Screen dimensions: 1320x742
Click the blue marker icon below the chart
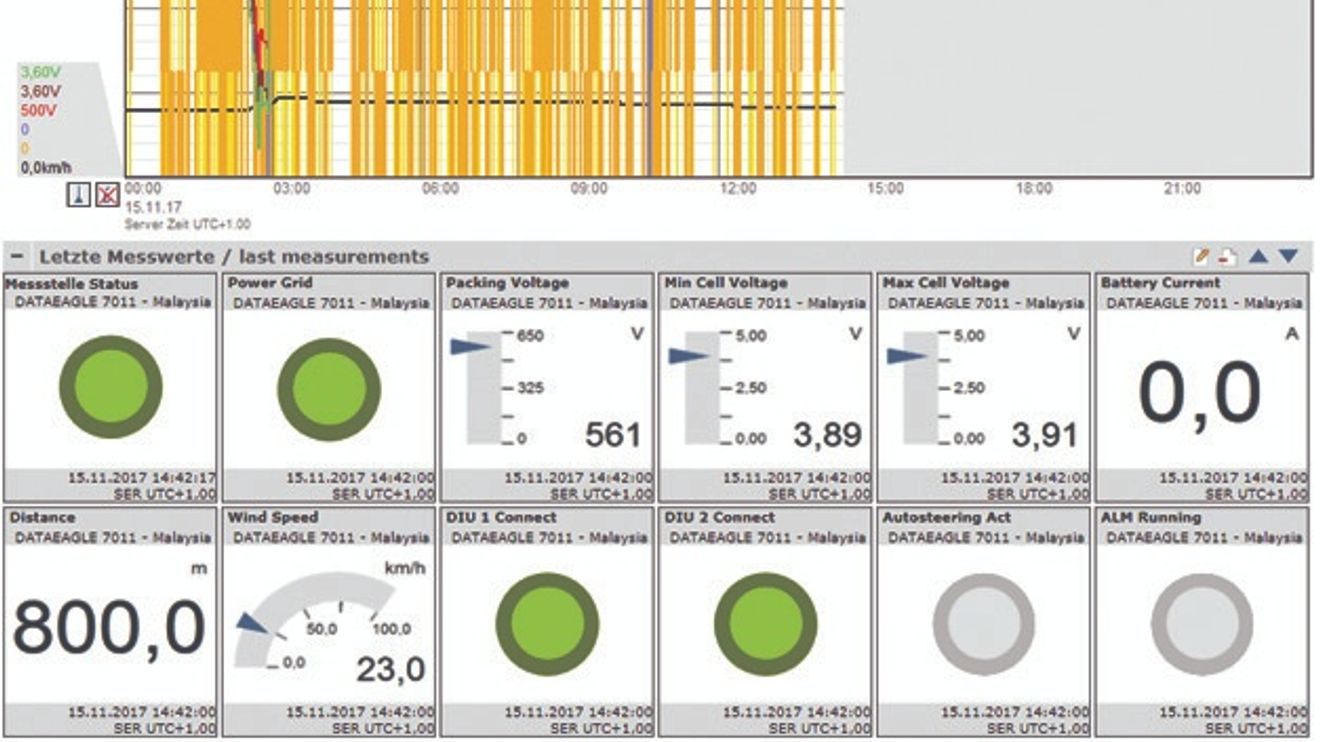pos(80,194)
